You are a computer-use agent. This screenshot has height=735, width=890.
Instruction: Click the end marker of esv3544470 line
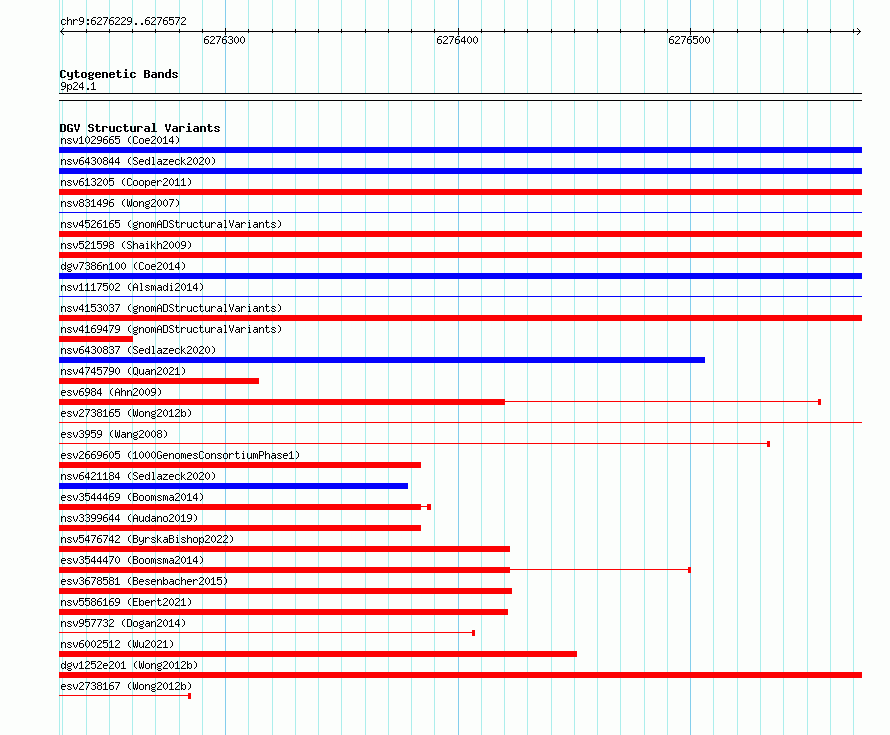pyautogui.click(x=690, y=570)
